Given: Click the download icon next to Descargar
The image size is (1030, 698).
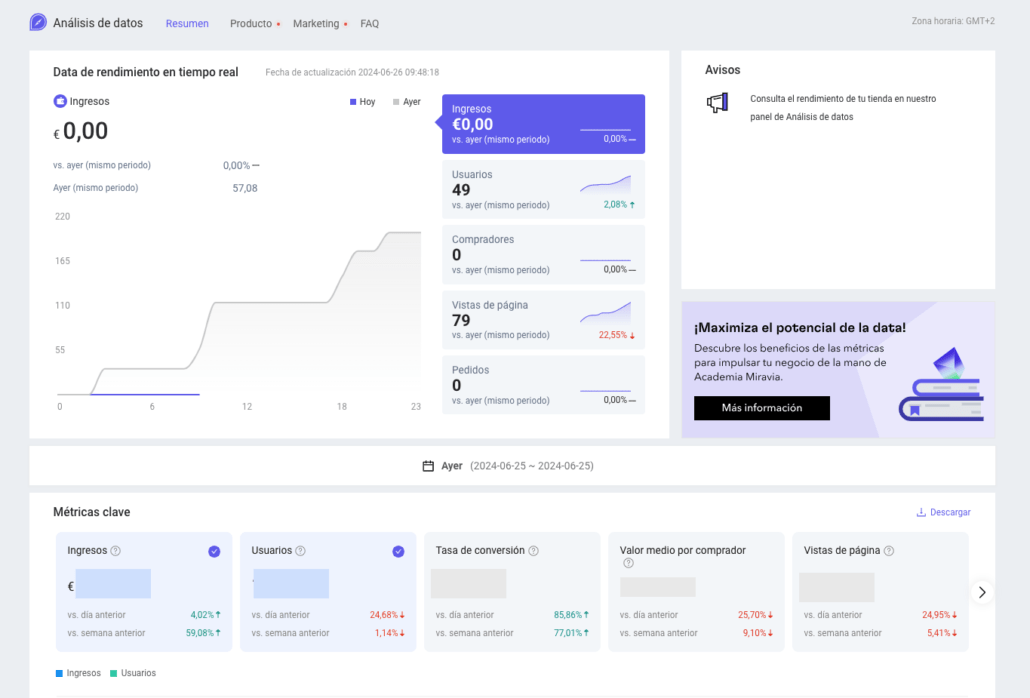Looking at the screenshot, I should [919, 512].
